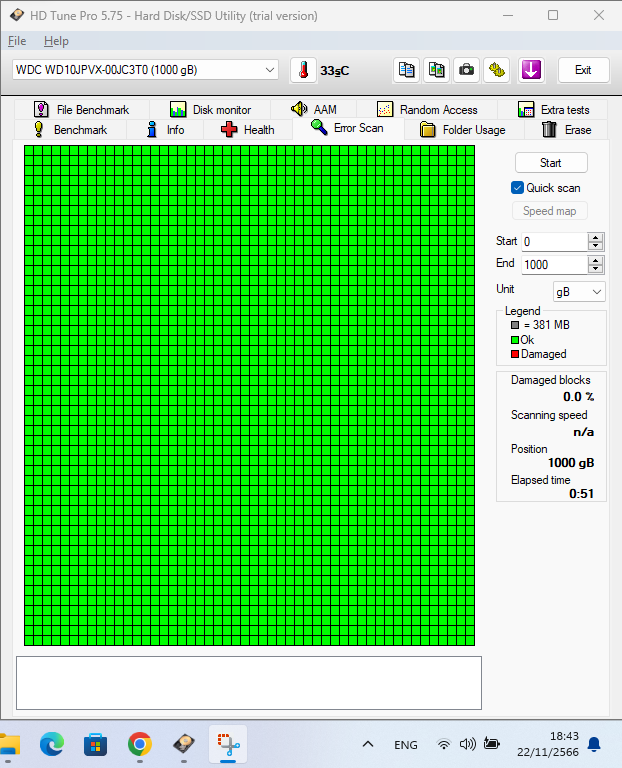Screen dimensions: 622x768
Task: Open the Wi-Fi network tray icon
Action: pyautogui.click(x=444, y=744)
